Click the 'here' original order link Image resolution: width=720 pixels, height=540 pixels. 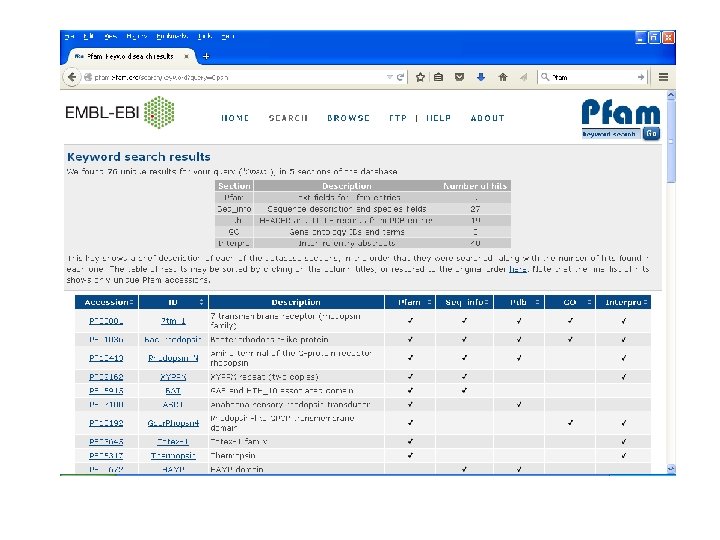518,269
